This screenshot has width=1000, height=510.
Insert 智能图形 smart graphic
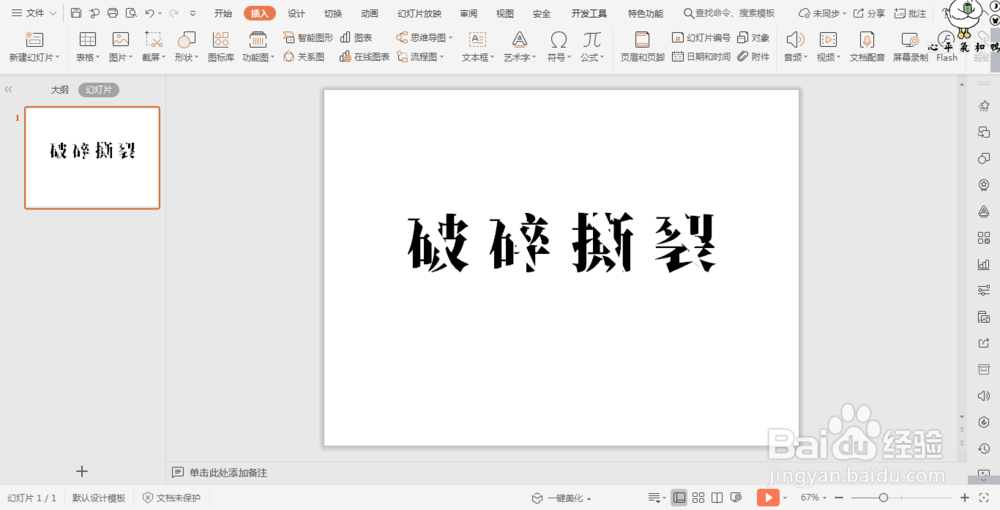[x=308, y=38]
